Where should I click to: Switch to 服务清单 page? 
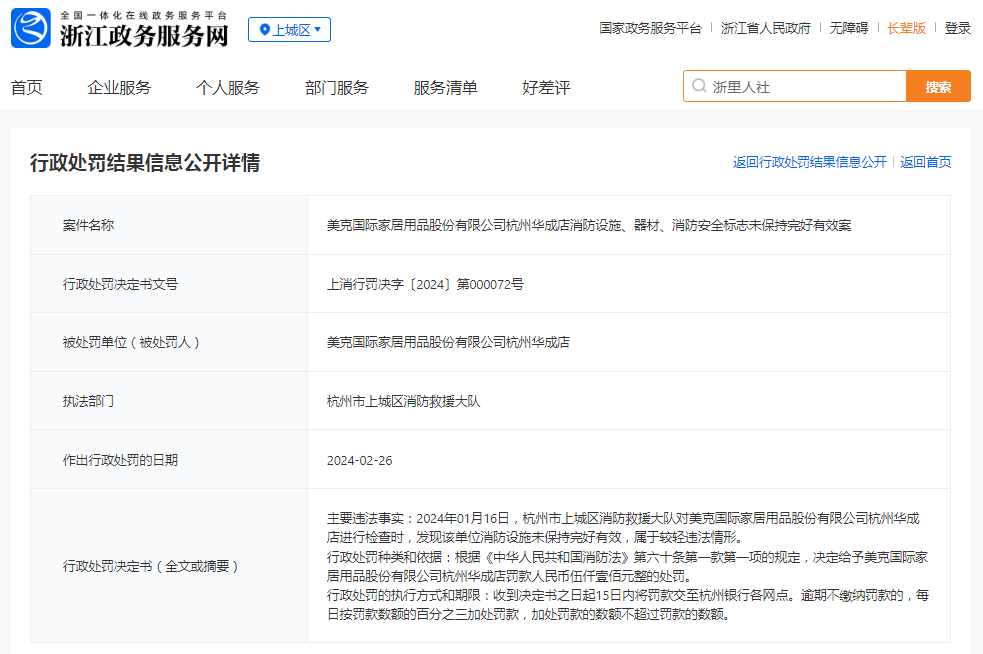(x=445, y=88)
